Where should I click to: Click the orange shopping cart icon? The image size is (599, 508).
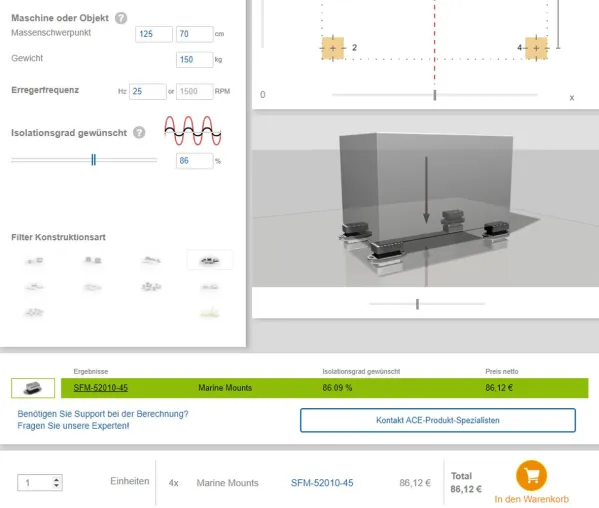point(531,476)
